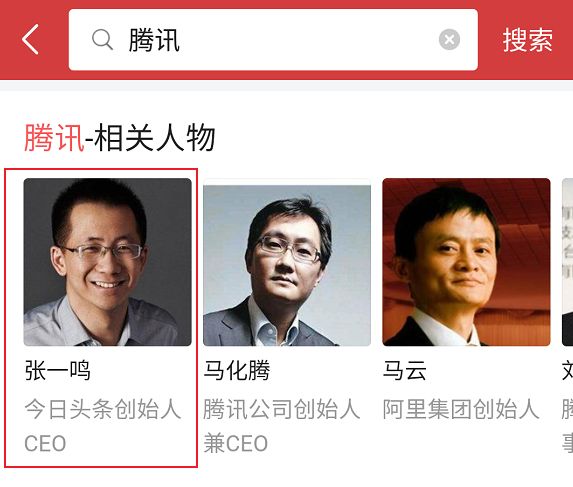Select the name 马化腾
The image size is (573, 487).
237,370
